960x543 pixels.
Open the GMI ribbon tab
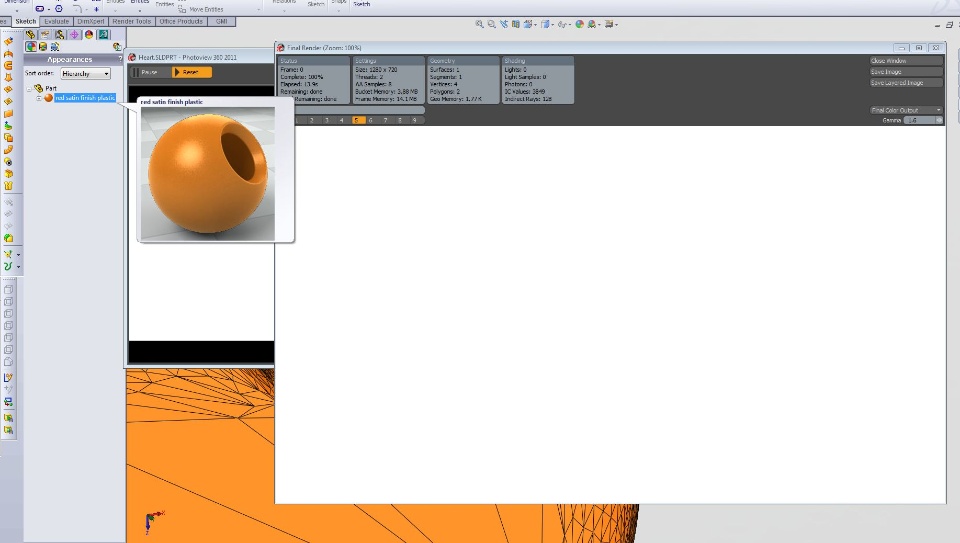tap(222, 21)
